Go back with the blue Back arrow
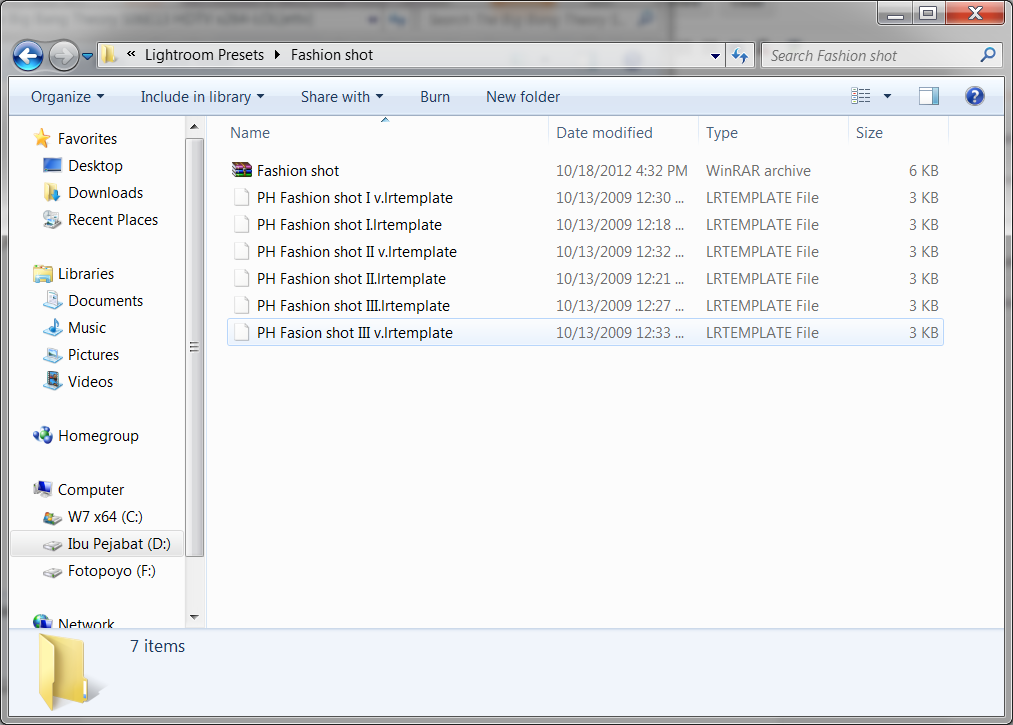 click(x=28, y=56)
